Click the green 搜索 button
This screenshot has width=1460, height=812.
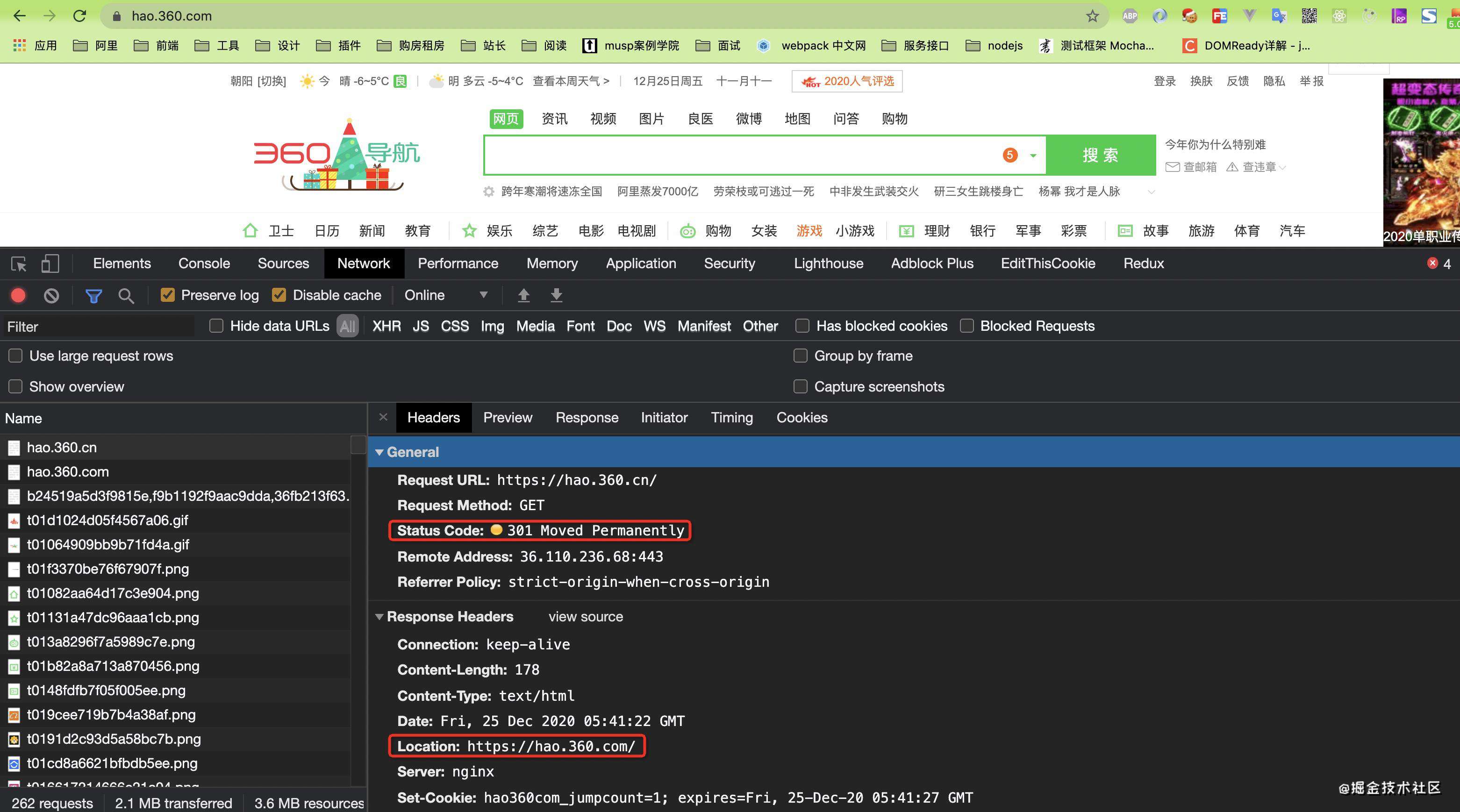[1101, 155]
